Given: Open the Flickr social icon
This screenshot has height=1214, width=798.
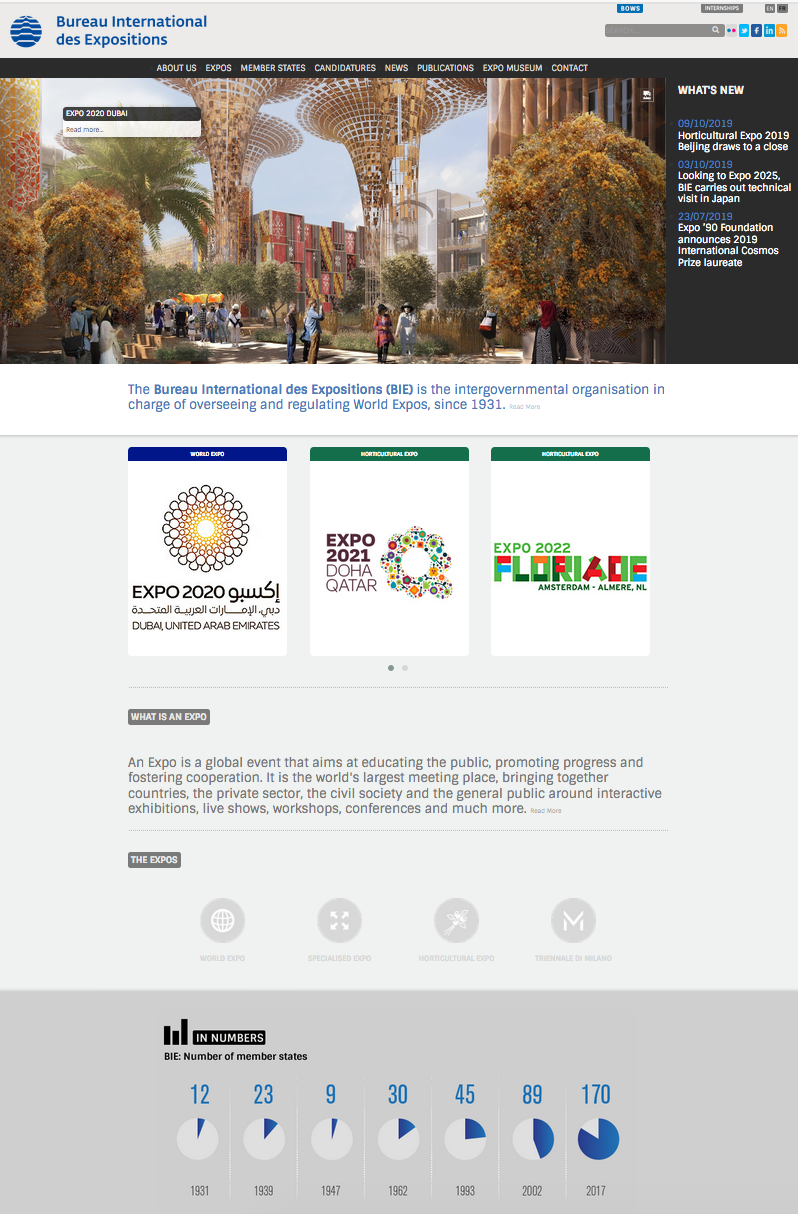Looking at the screenshot, I should 731,31.
